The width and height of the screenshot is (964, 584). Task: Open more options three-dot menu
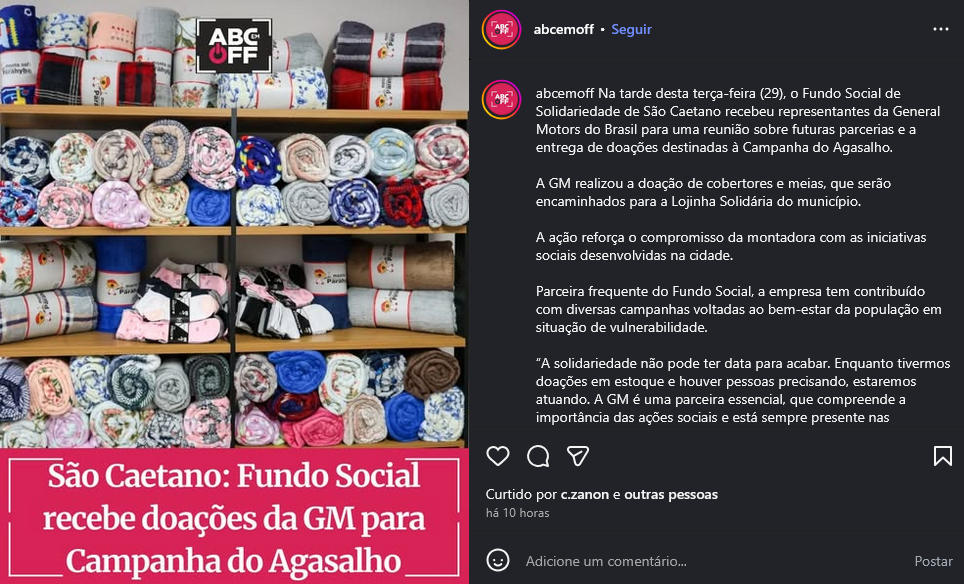tap(941, 30)
